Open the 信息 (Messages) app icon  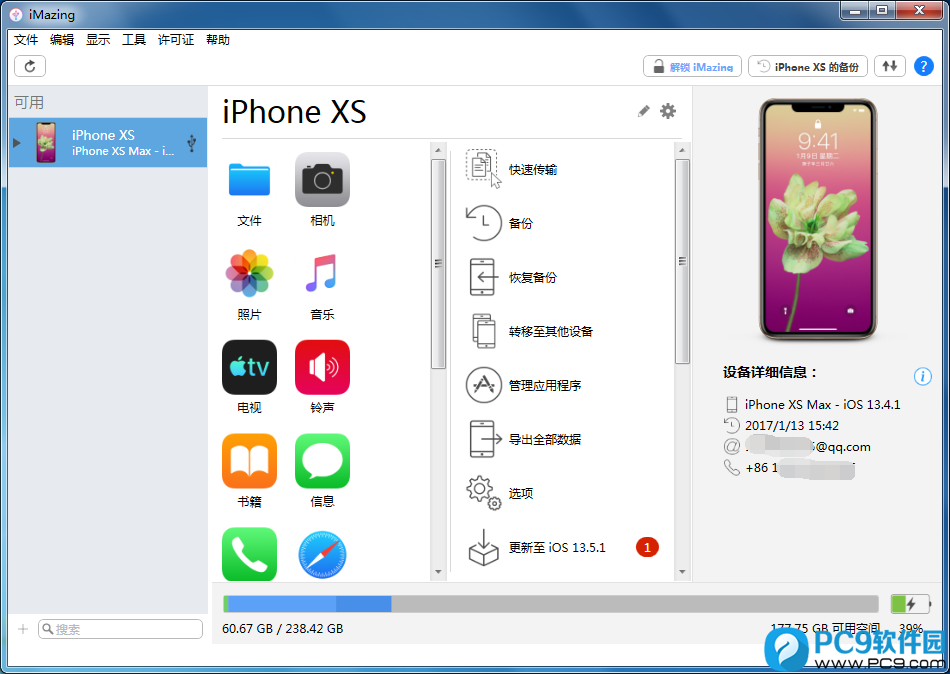322,461
